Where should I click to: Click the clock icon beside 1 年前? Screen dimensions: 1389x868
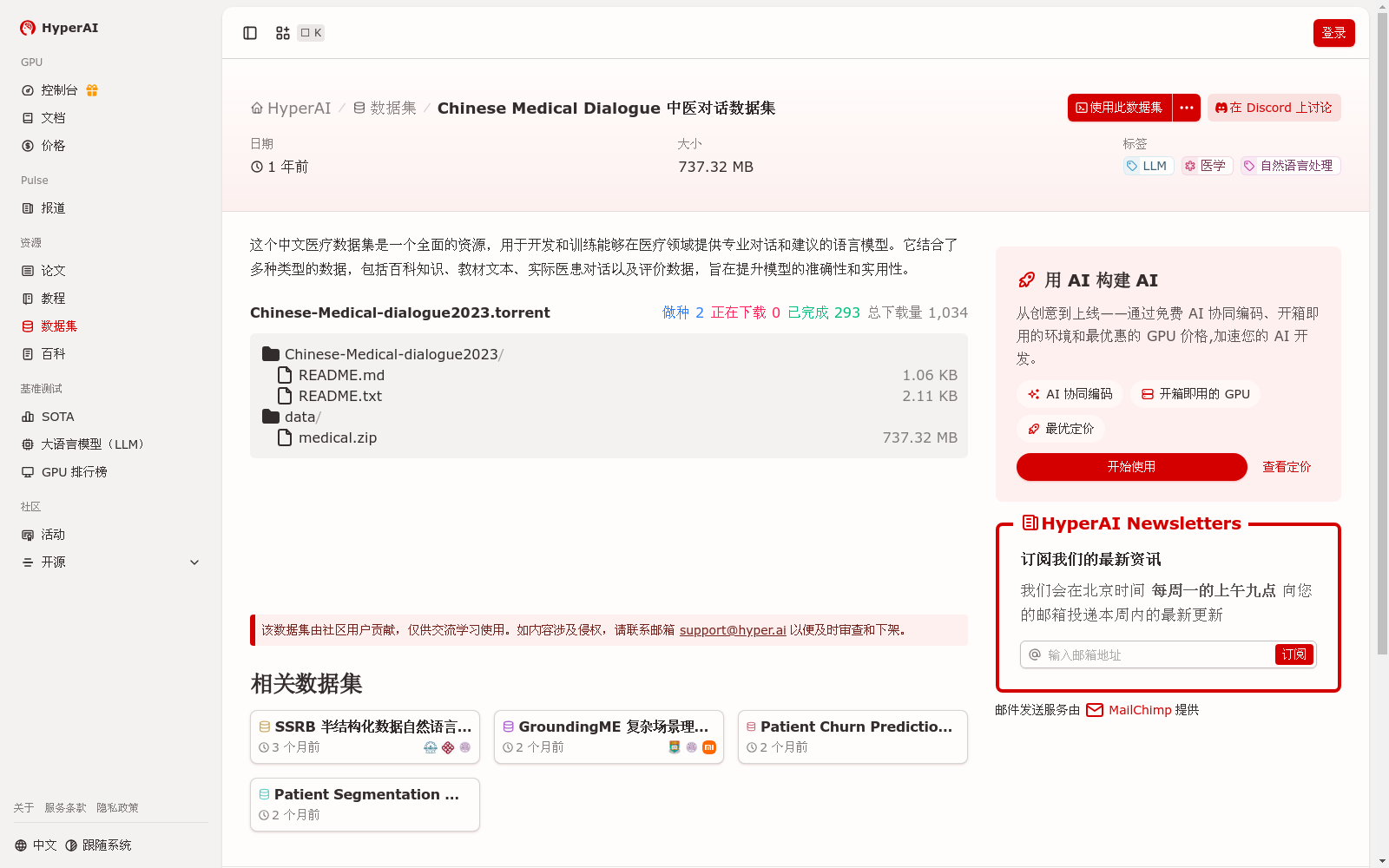257,167
